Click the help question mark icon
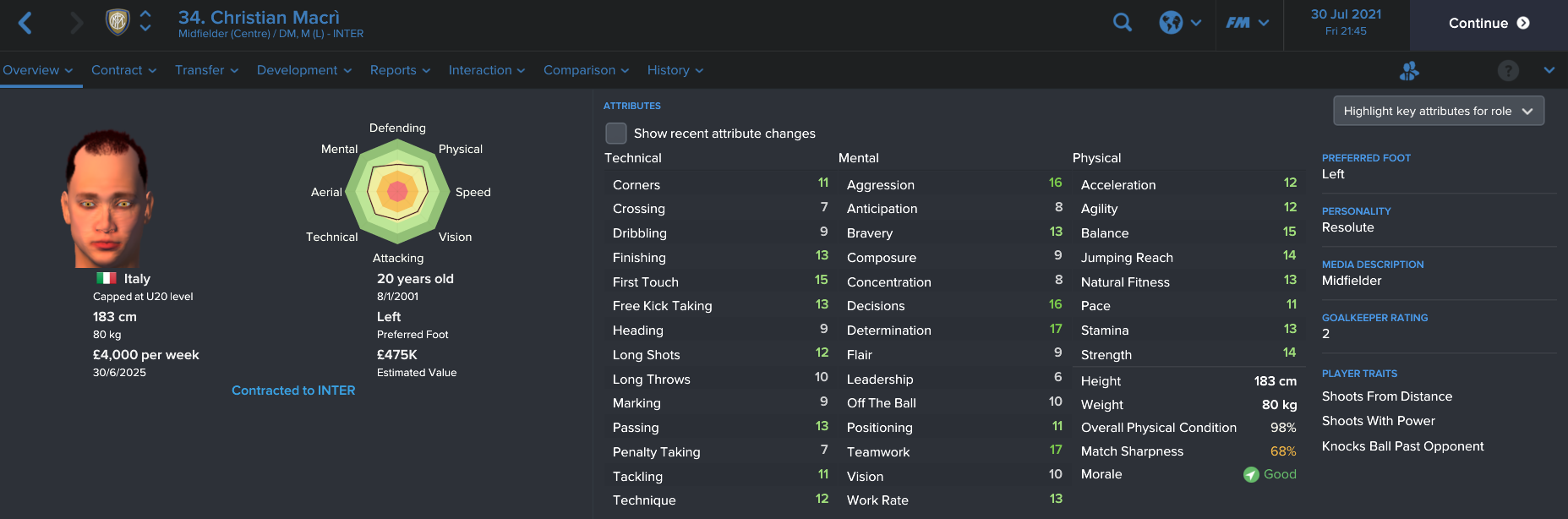This screenshot has width=1568, height=519. pos(1508,70)
